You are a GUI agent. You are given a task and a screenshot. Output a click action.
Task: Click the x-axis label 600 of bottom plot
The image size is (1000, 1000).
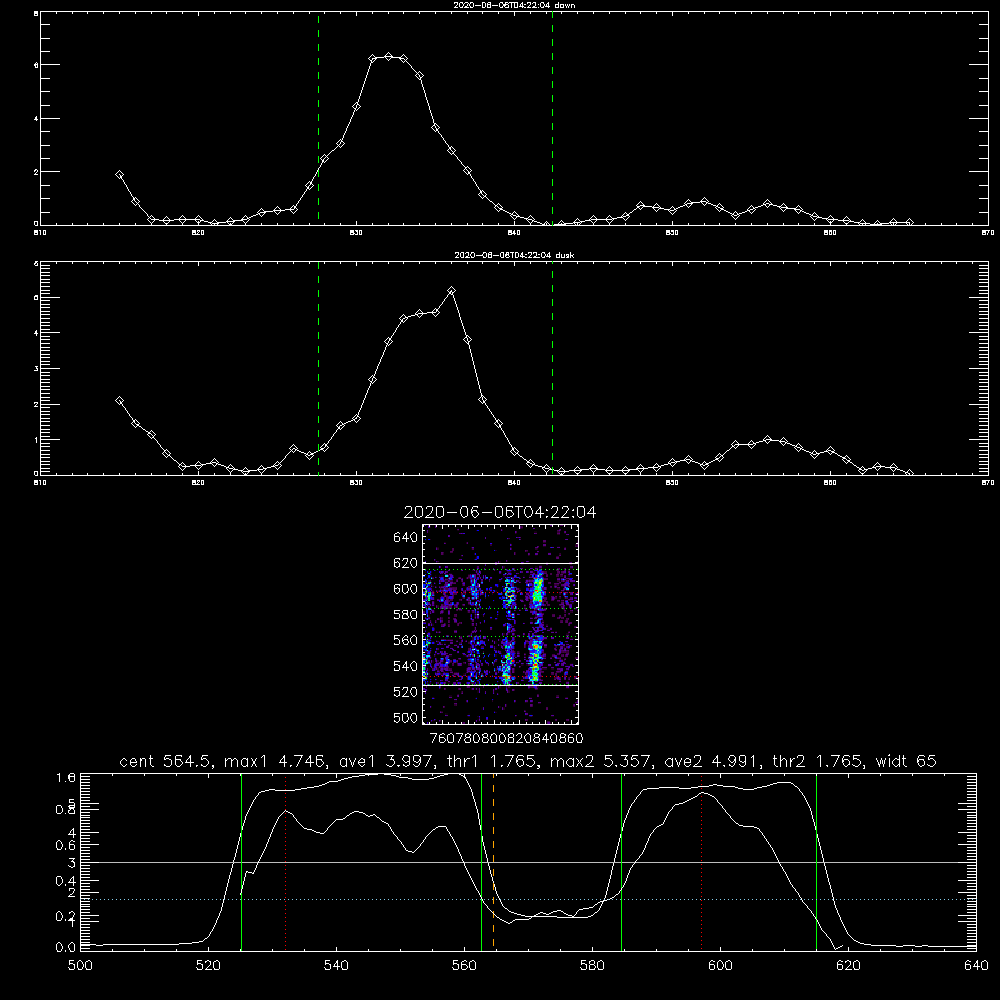[720, 966]
